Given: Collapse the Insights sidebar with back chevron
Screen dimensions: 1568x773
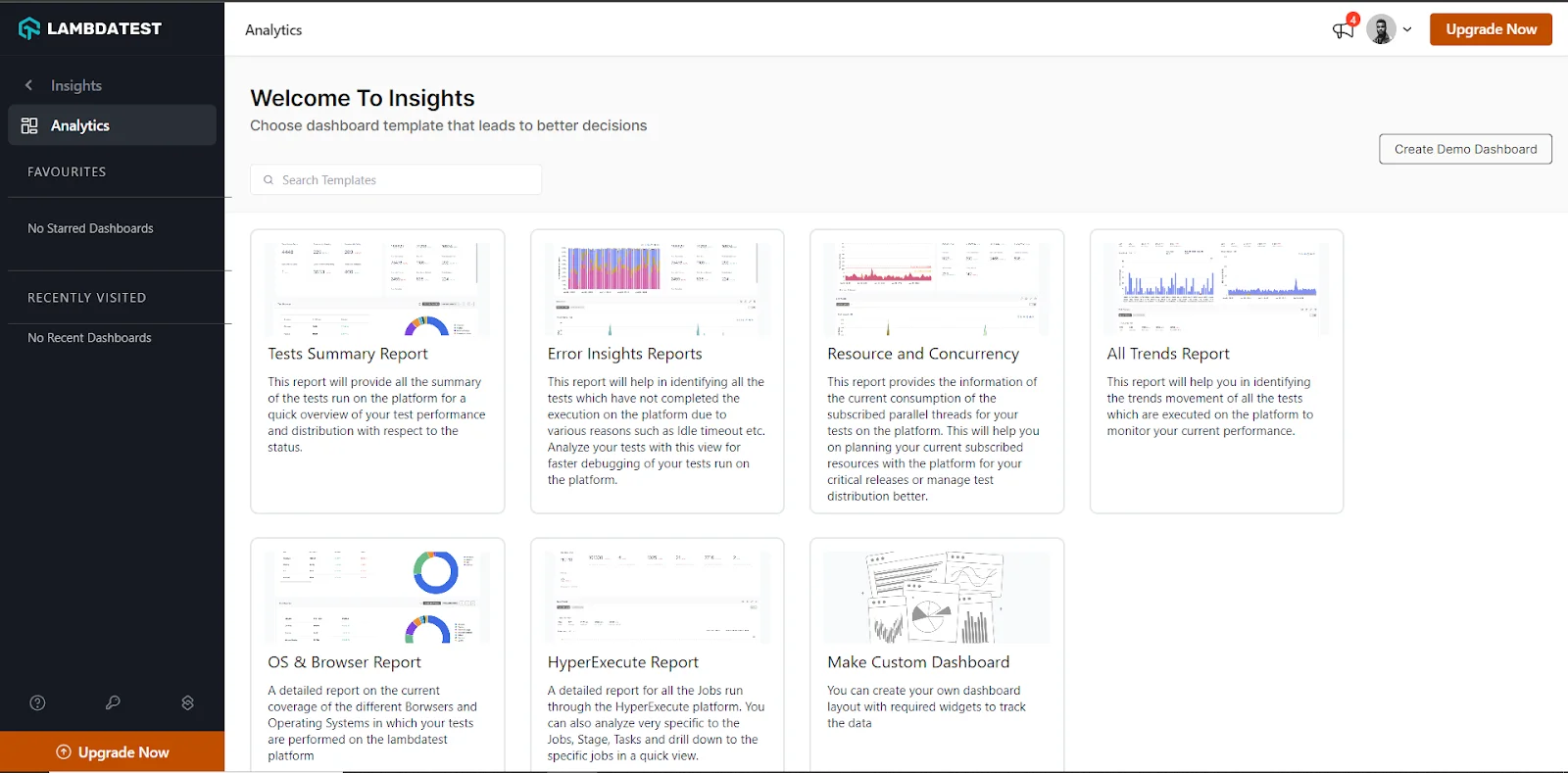Looking at the screenshot, I should click(x=27, y=85).
